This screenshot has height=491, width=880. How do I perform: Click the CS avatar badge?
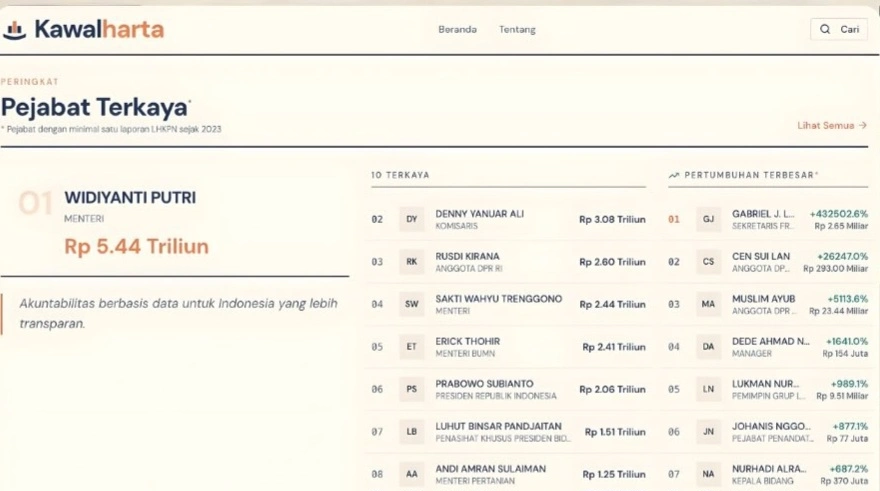[708, 261]
